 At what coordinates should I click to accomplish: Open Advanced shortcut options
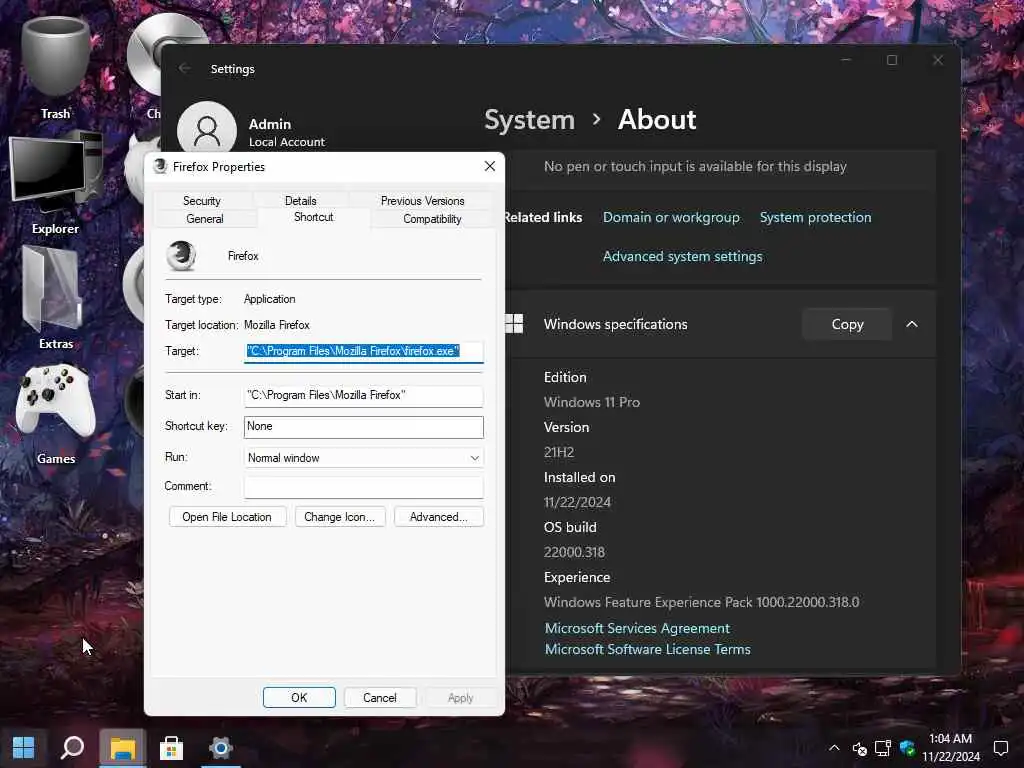click(x=439, y=517)
